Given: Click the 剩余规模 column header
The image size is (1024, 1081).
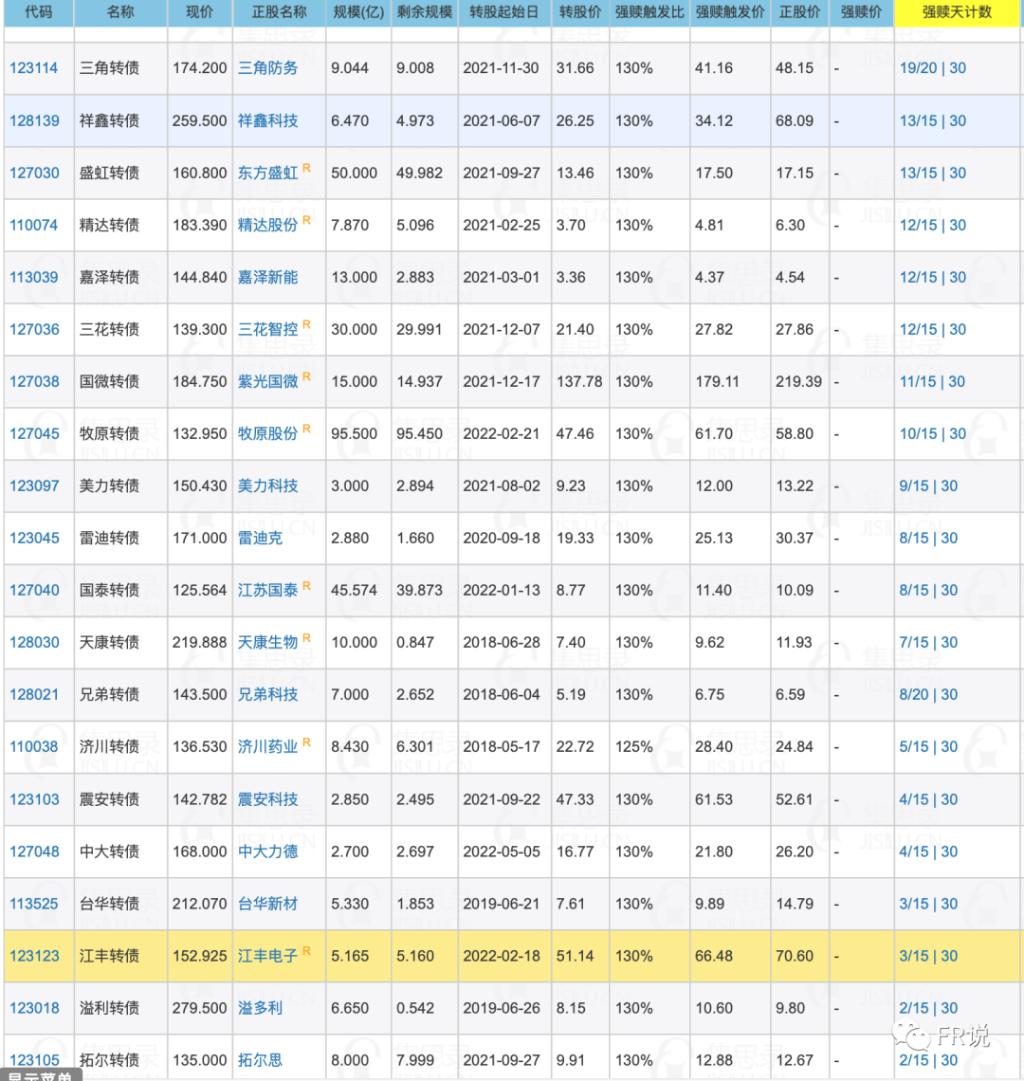Looking at the screenshot, I should 424,13.
